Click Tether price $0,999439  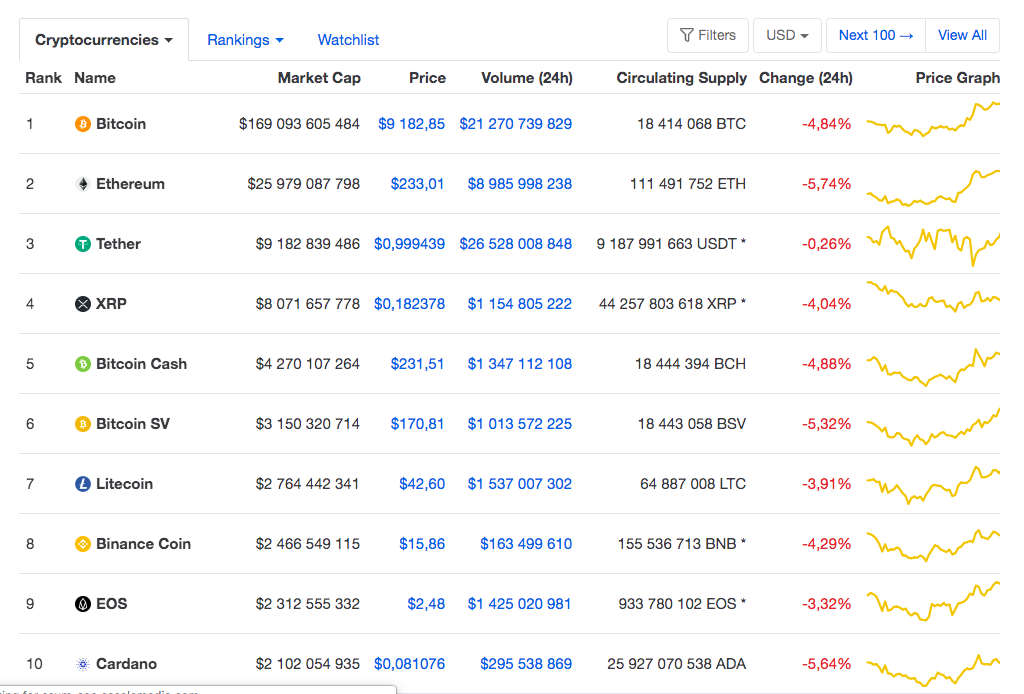tap(409, 244)
